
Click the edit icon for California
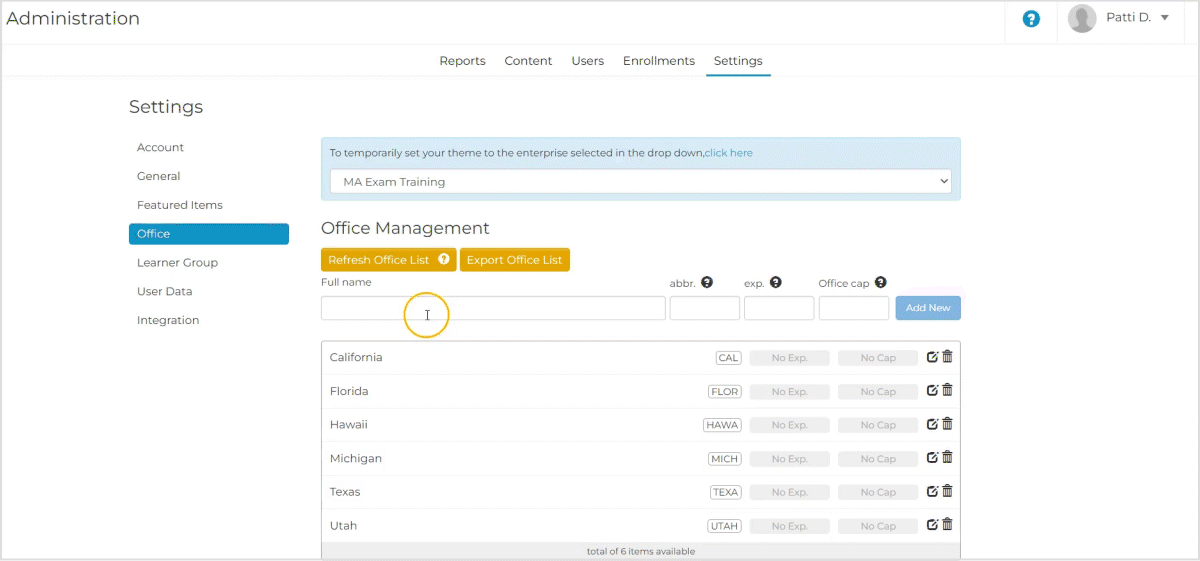pos(933,357)
